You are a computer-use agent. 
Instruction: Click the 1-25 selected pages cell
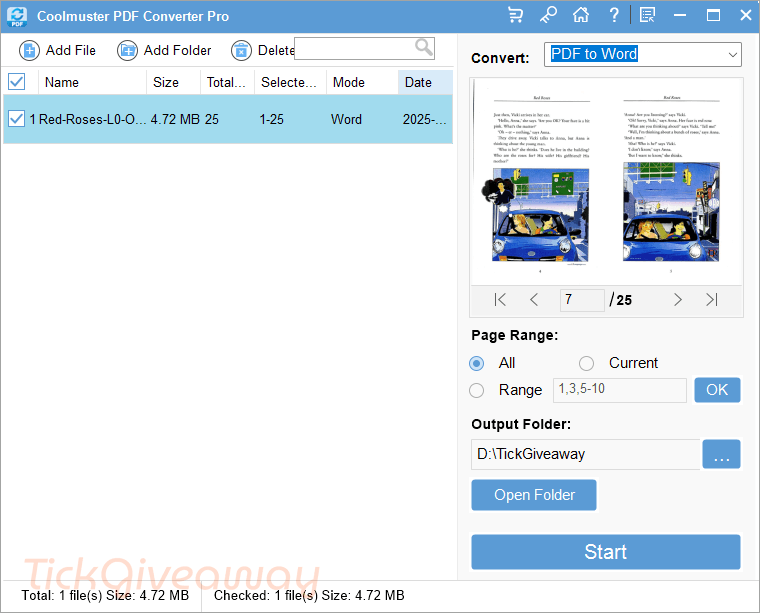(x=271, y=119)
